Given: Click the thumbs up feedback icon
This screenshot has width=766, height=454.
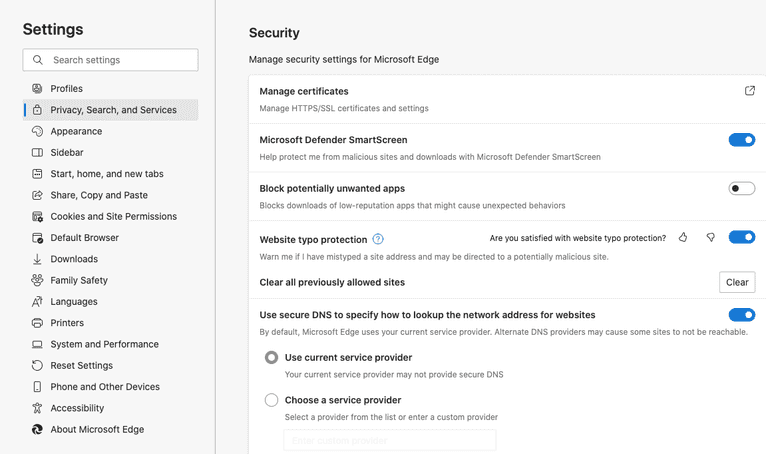Looking at the screenshot, I should [683, 238].
